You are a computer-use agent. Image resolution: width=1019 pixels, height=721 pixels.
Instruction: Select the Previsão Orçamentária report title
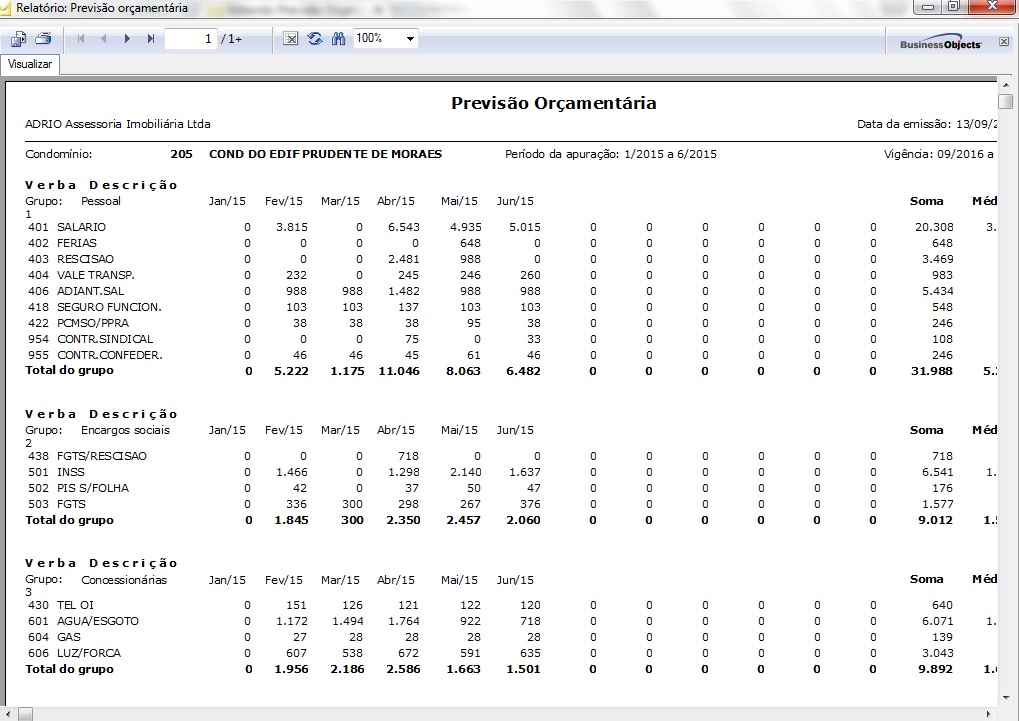(553, 103)
